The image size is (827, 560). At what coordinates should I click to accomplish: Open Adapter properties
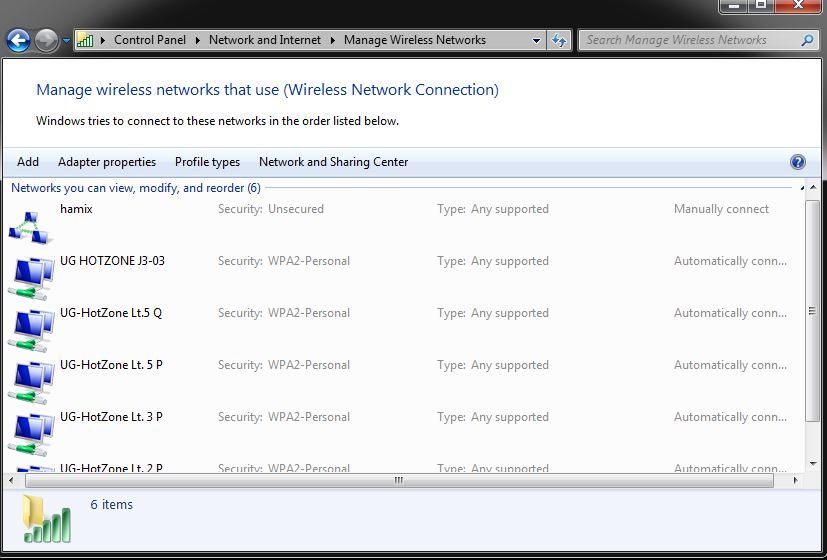(107, 162)
